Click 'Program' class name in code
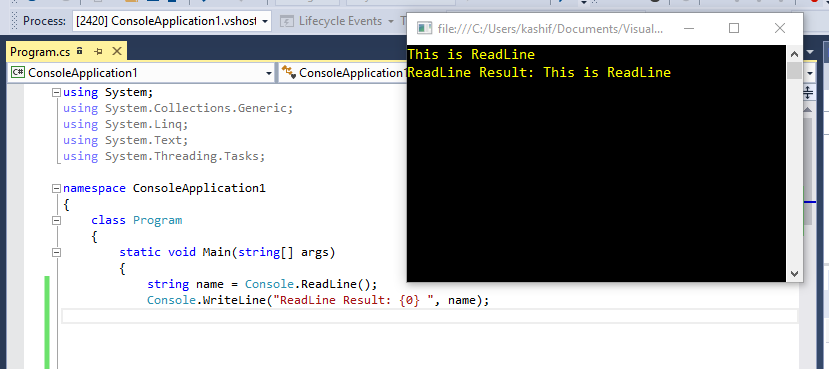Viewport: 829px width, 369px height. click(157, 220)
